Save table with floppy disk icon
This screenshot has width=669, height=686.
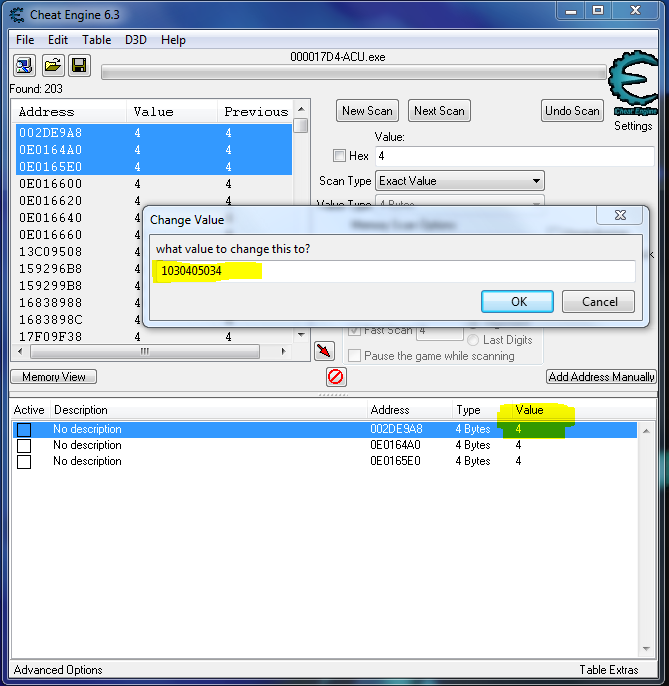(x=79, y=66)
